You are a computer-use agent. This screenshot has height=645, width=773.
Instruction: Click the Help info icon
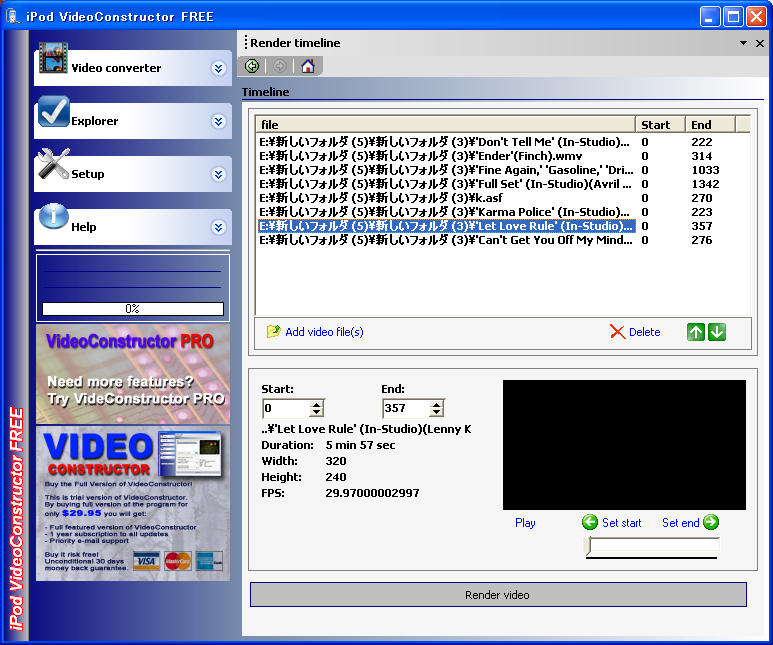pyautogui.click(x=53, y=216)
